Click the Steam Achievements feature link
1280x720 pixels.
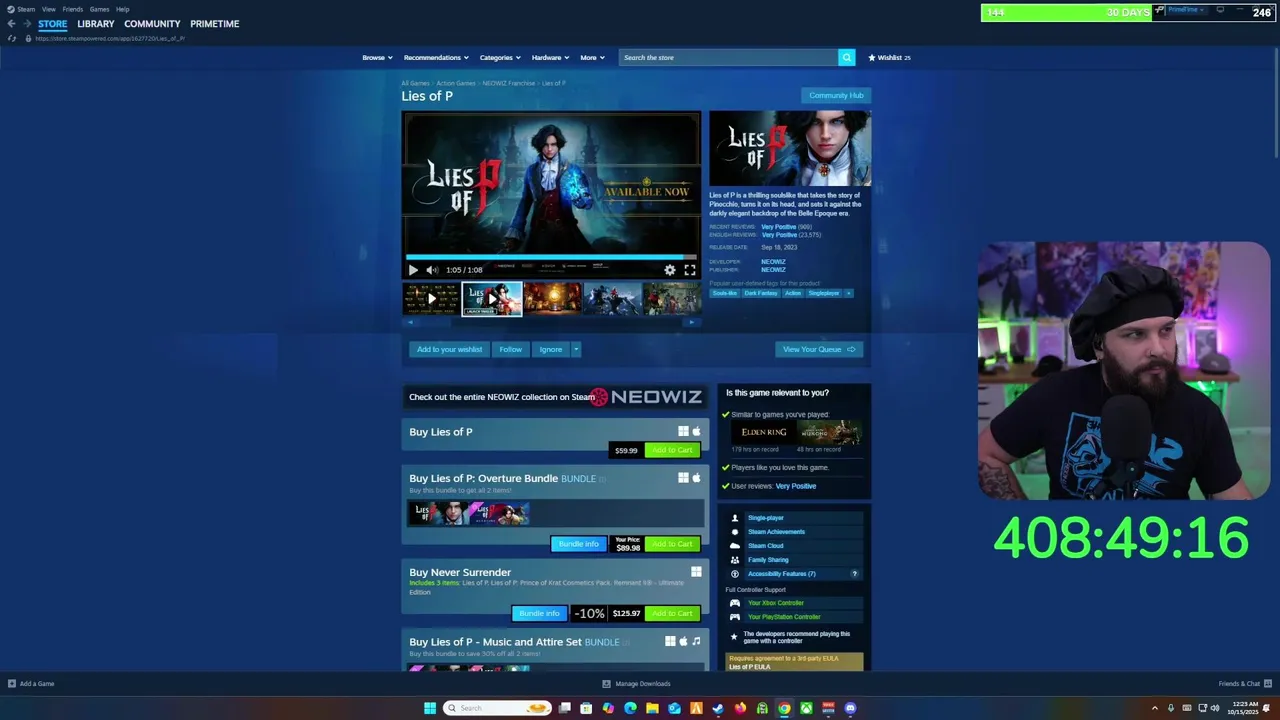pyautogui.click(x=776, y=532)
